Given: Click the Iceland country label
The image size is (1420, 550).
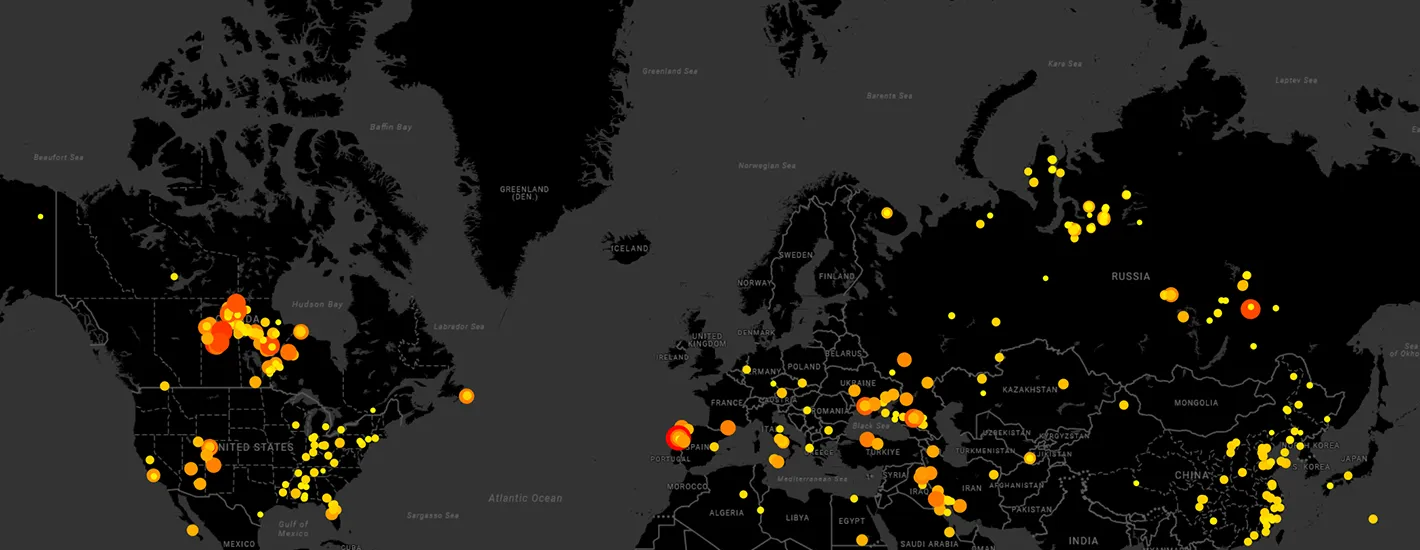Looking at the screenshot, I should click(x=630, y=248).
